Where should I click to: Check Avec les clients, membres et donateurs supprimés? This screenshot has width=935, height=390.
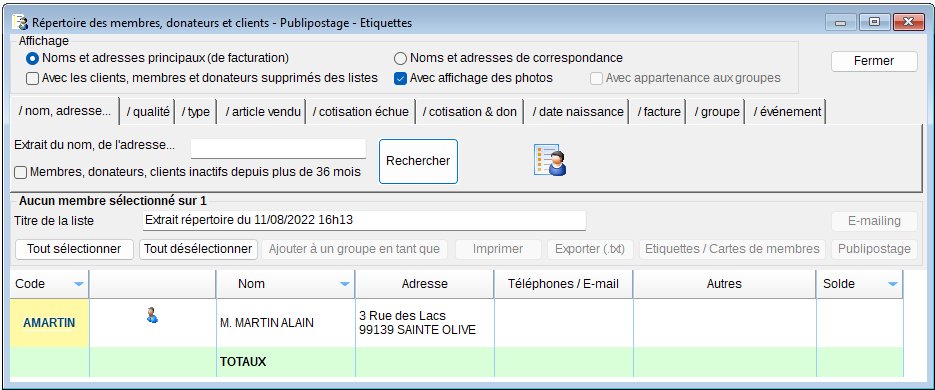33,78
